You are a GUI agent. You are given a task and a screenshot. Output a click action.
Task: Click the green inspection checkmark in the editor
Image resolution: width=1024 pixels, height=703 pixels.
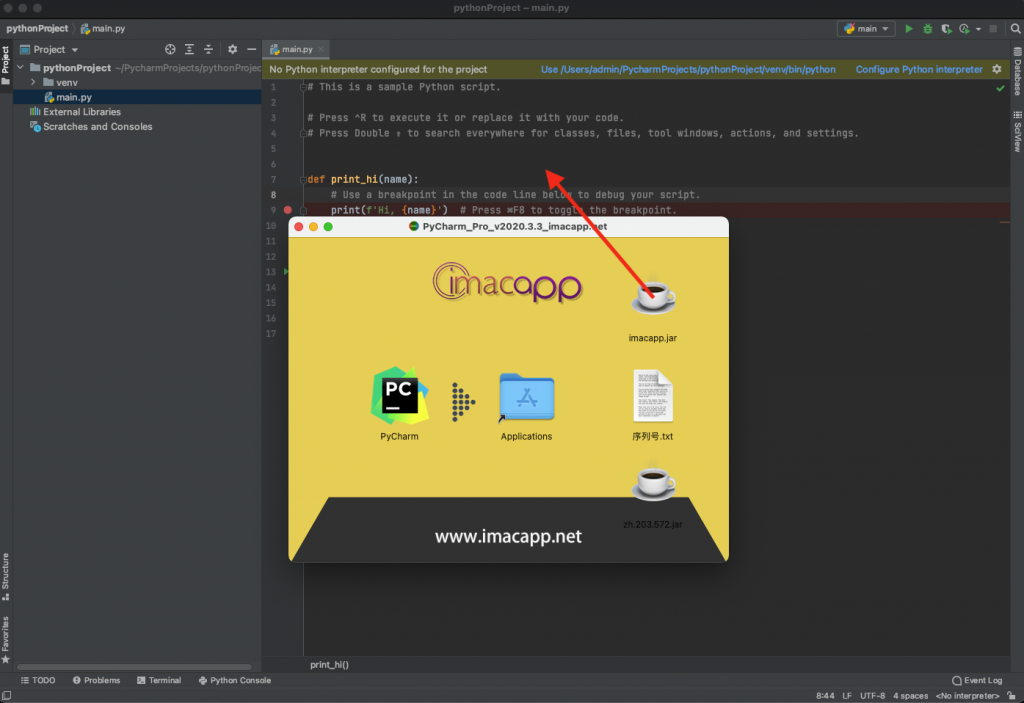click(x=1000, y=88)
